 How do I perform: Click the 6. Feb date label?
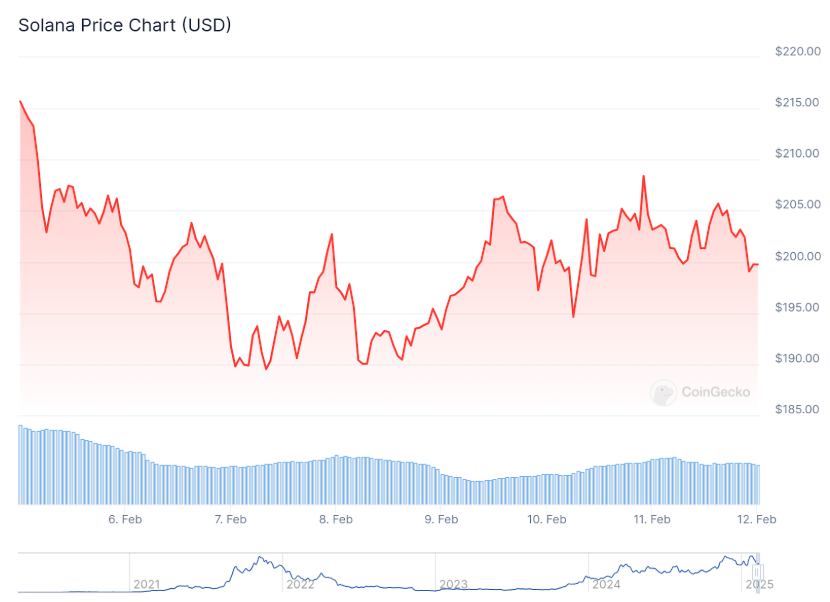tap(125, 519)
